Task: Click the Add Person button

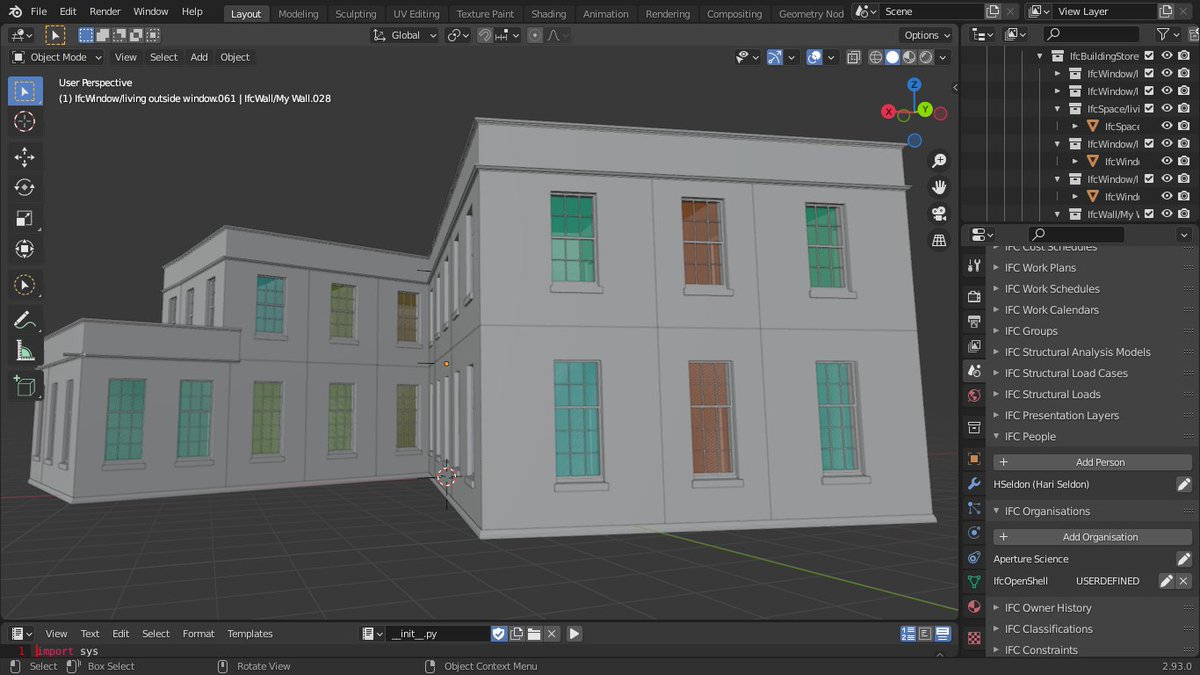Action: click(1092, 463)
